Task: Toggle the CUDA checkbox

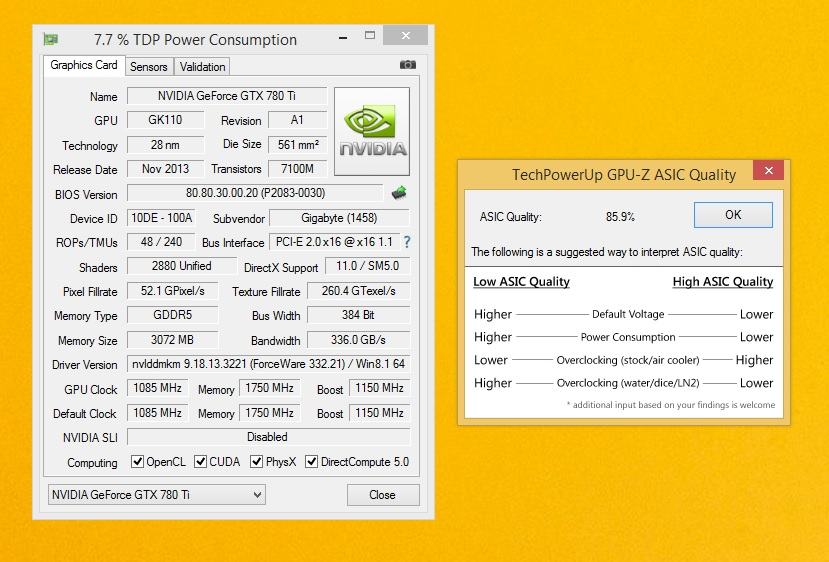Action: click(200, 462)
